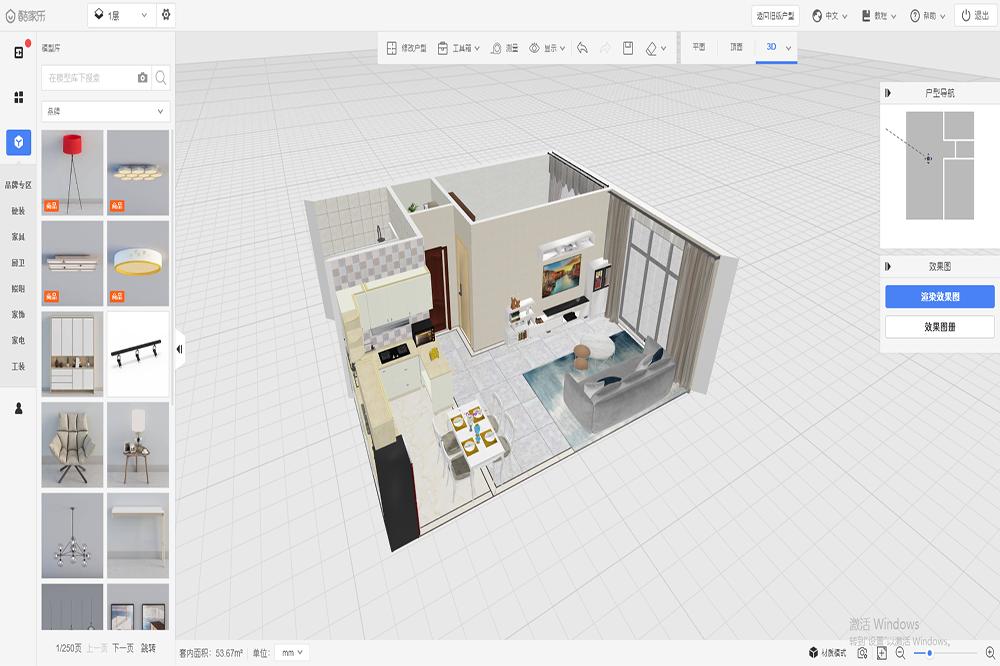Screen dimensions: 1000x666
Task: Select the 3D view tab
Action: click(772, 47)
